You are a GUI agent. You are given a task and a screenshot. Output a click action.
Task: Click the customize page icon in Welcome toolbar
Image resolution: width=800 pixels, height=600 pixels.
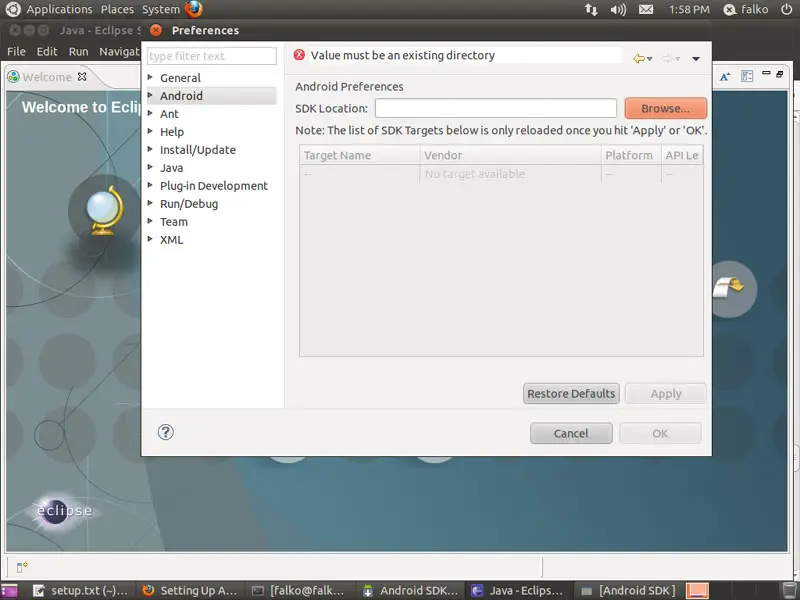click(747, 77)
